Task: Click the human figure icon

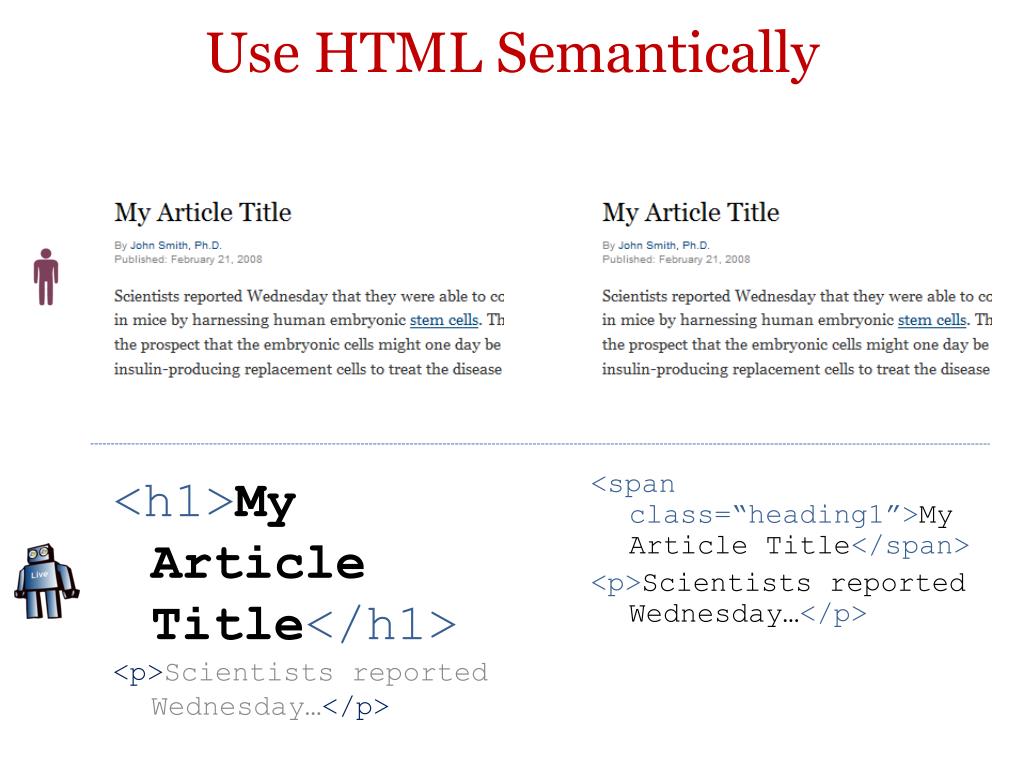Action: tap(45, 277)
